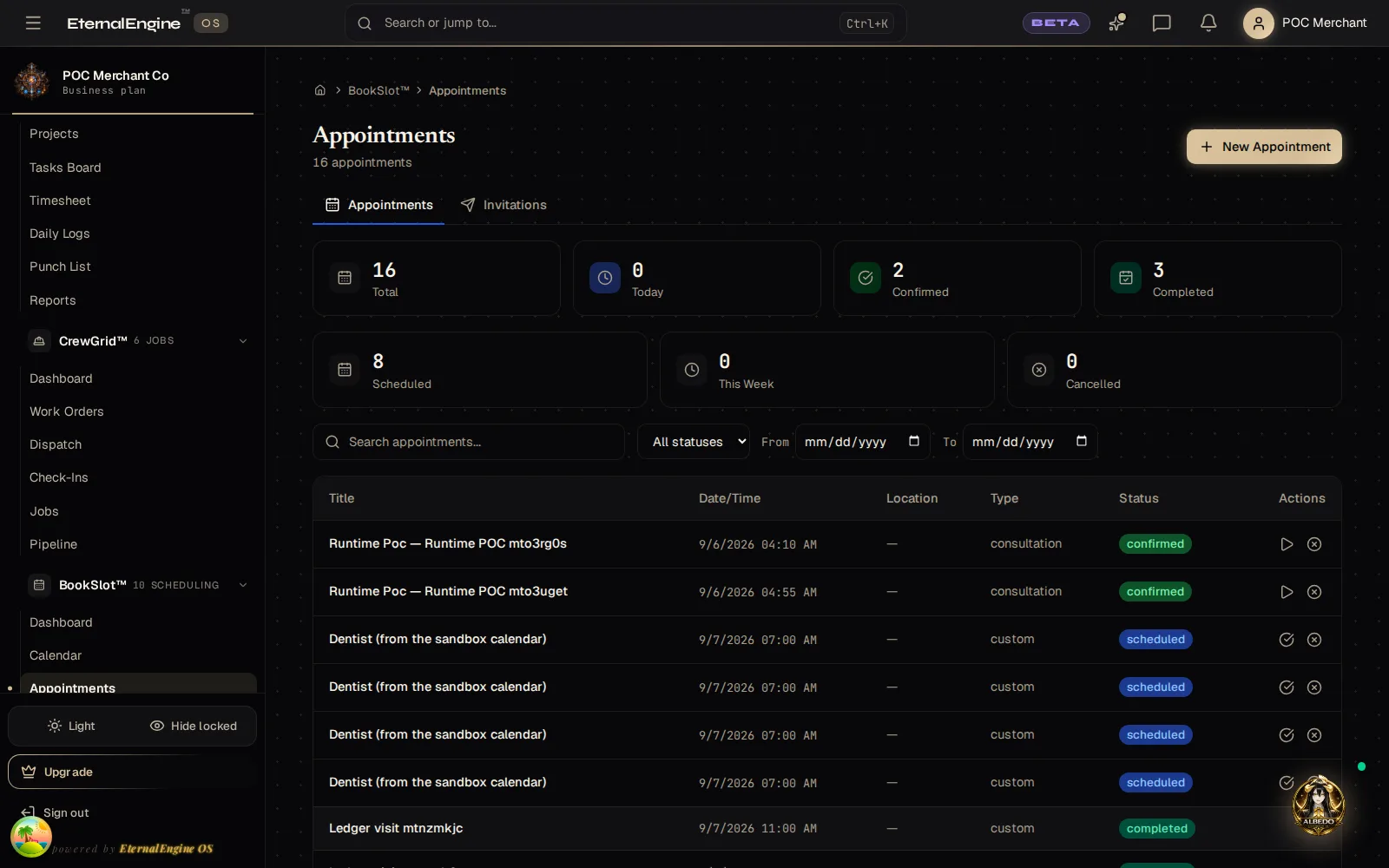
Task: Open the chat messages icon
Action: point(1162,23)
